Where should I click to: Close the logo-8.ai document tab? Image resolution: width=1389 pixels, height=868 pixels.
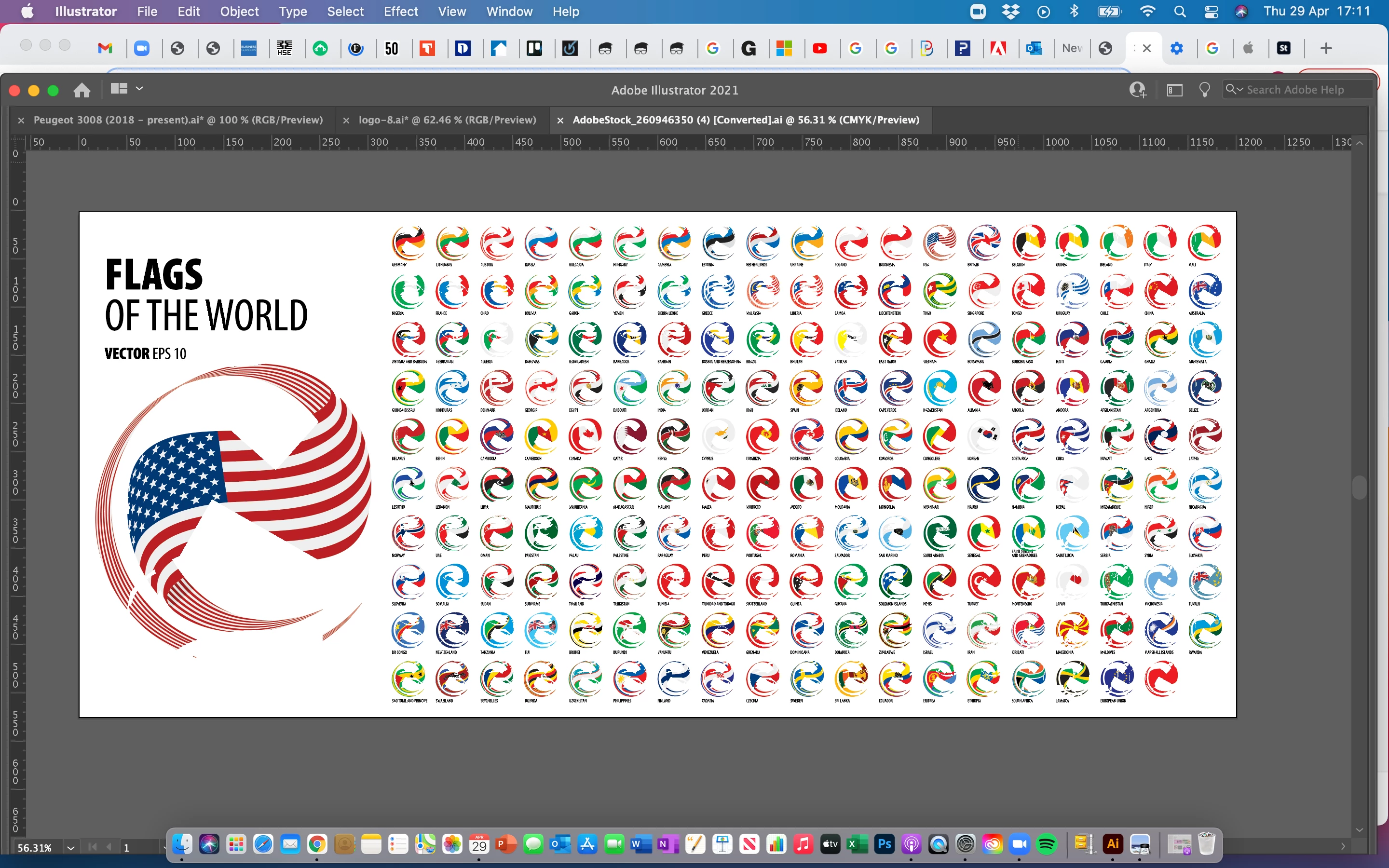tap(346, 121)
